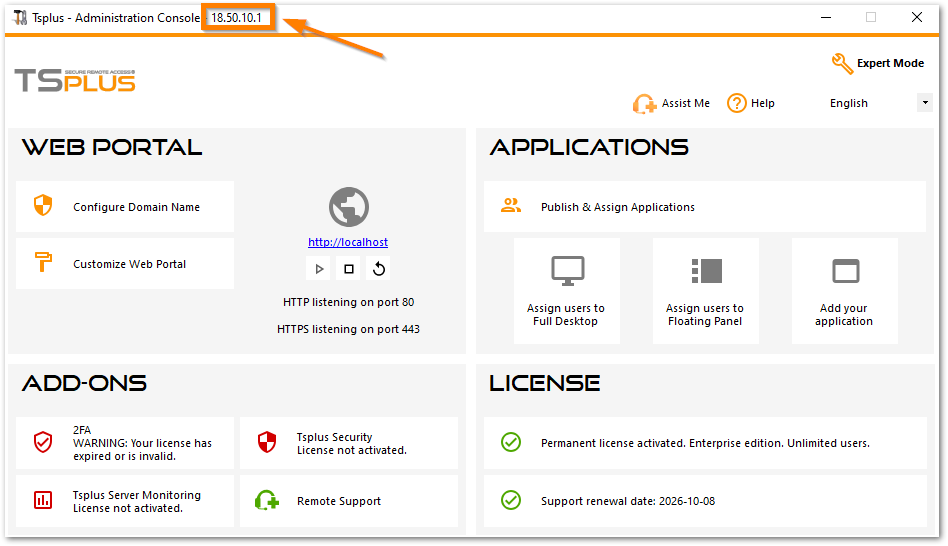Open Configure Domain Name

pyautogui.click(x=125, y=207)
